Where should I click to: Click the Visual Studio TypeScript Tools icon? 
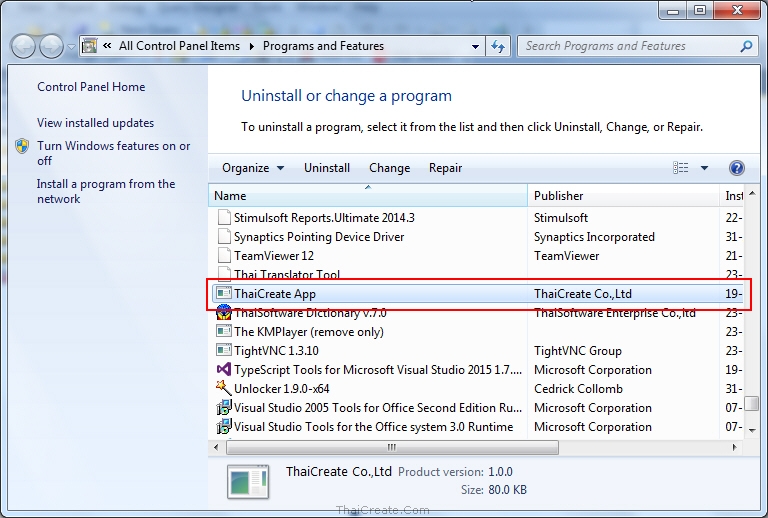click(224, 369)
